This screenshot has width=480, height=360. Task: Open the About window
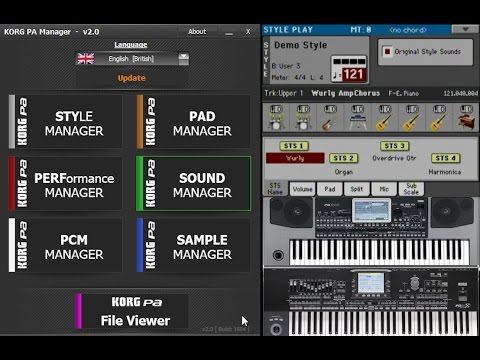pyautogui.click(x=197, y=32)
